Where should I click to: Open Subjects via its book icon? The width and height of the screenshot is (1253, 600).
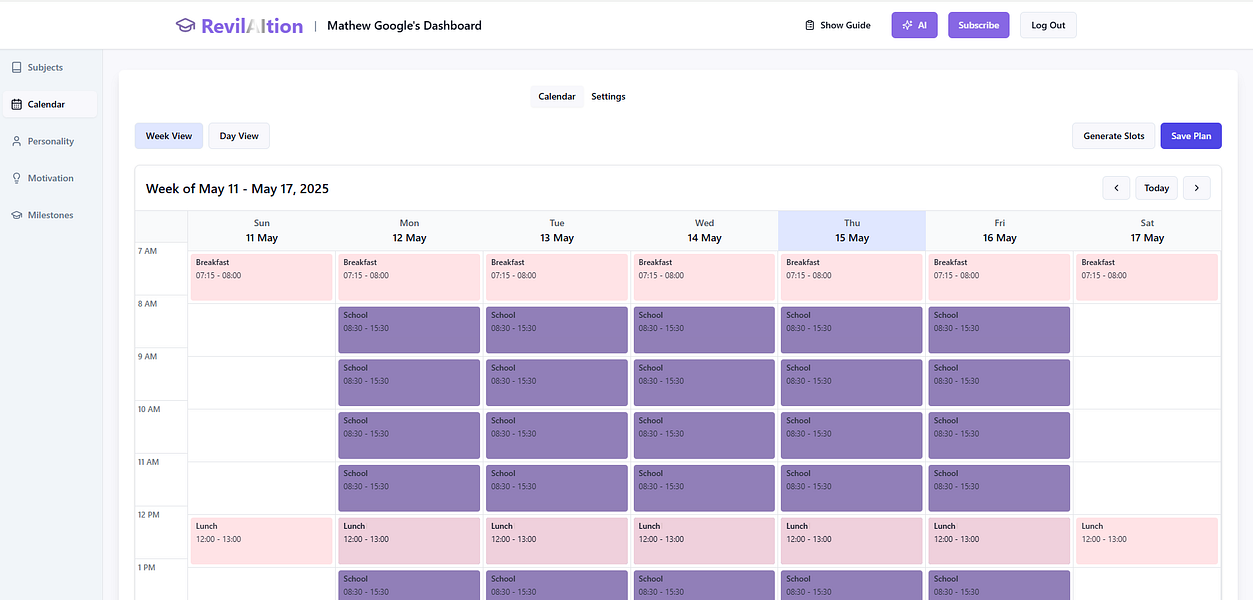[16, 68]
